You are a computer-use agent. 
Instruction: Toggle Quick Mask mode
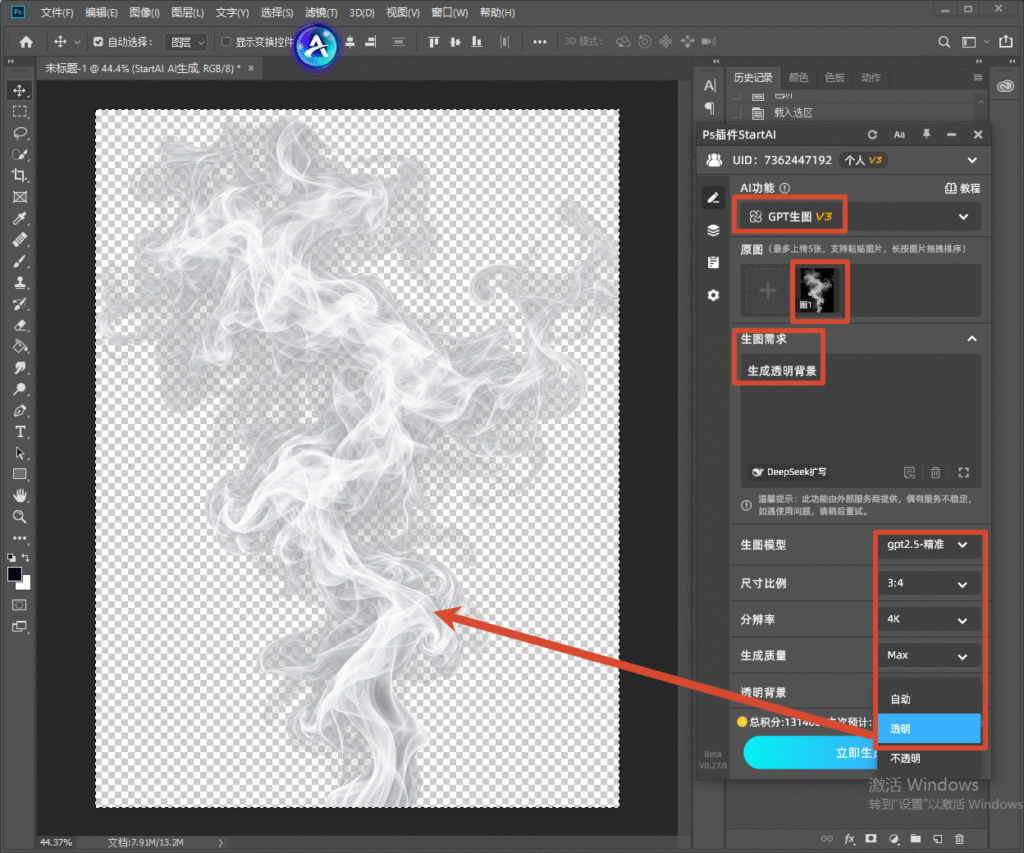click(x=20, y=605)
